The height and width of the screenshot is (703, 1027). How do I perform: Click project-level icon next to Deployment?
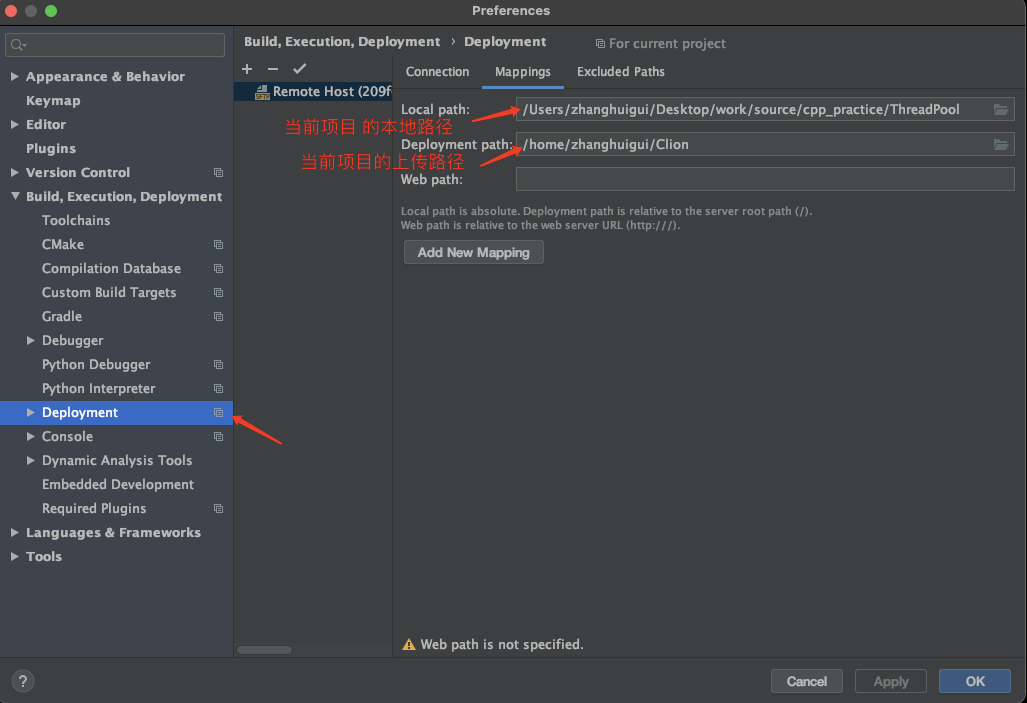point(218,413)
